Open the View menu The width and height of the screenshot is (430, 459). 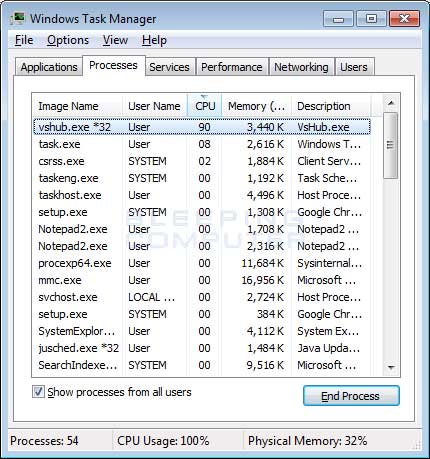(115, 40)
